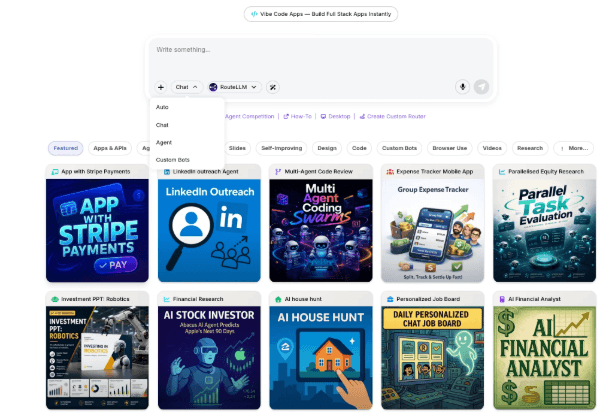Select Agent from the mode menu
Viewport: 614px width, 415px height.
pyautogui.click(x=187, y=143)
